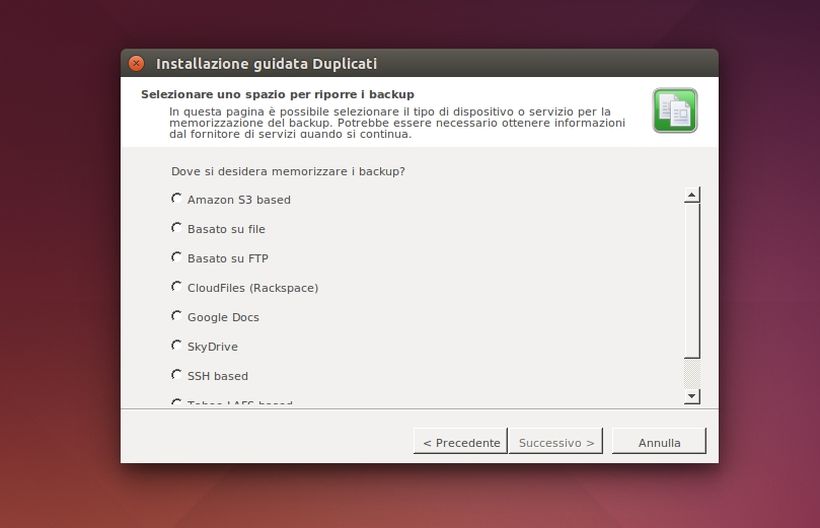Click the green Duplicati documents icon

pyautogui.click(x=675, y=110)
